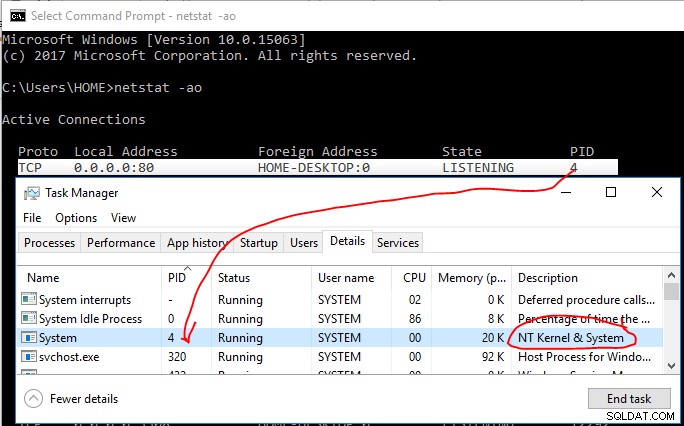Click the netstat -ao command line text
This screenshot has height=426, width=684.
[157, 87]
